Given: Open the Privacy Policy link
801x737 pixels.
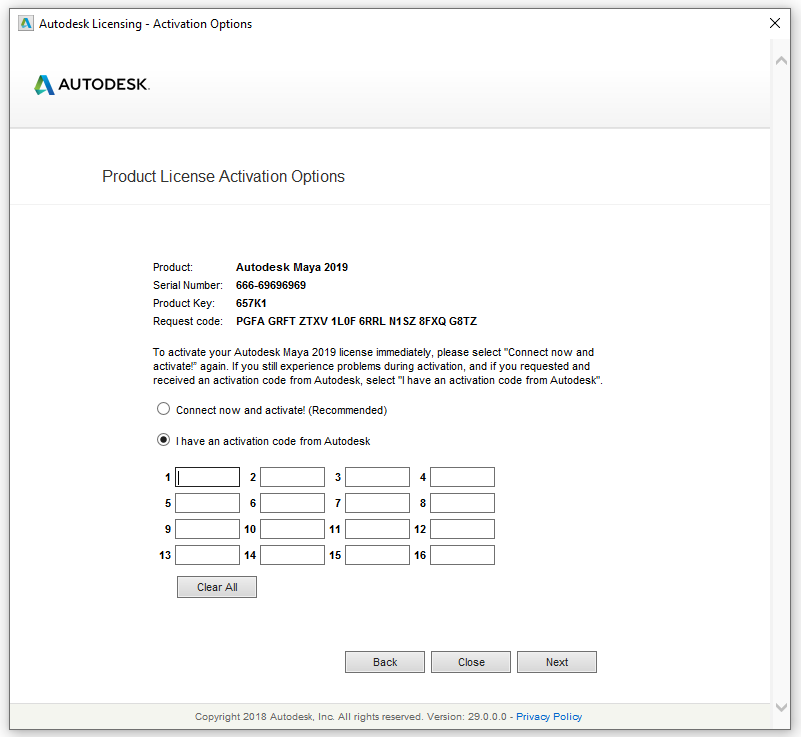Looking at the screenshot, I should [x=549, y=716].
